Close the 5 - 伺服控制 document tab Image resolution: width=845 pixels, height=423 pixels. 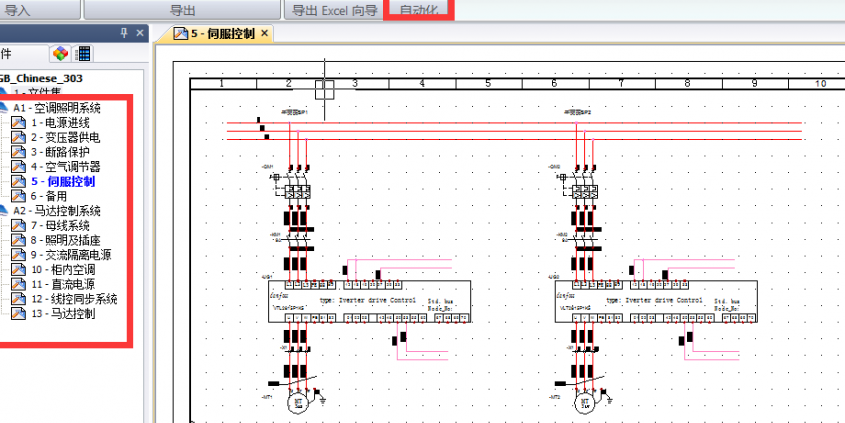(264, 33)
